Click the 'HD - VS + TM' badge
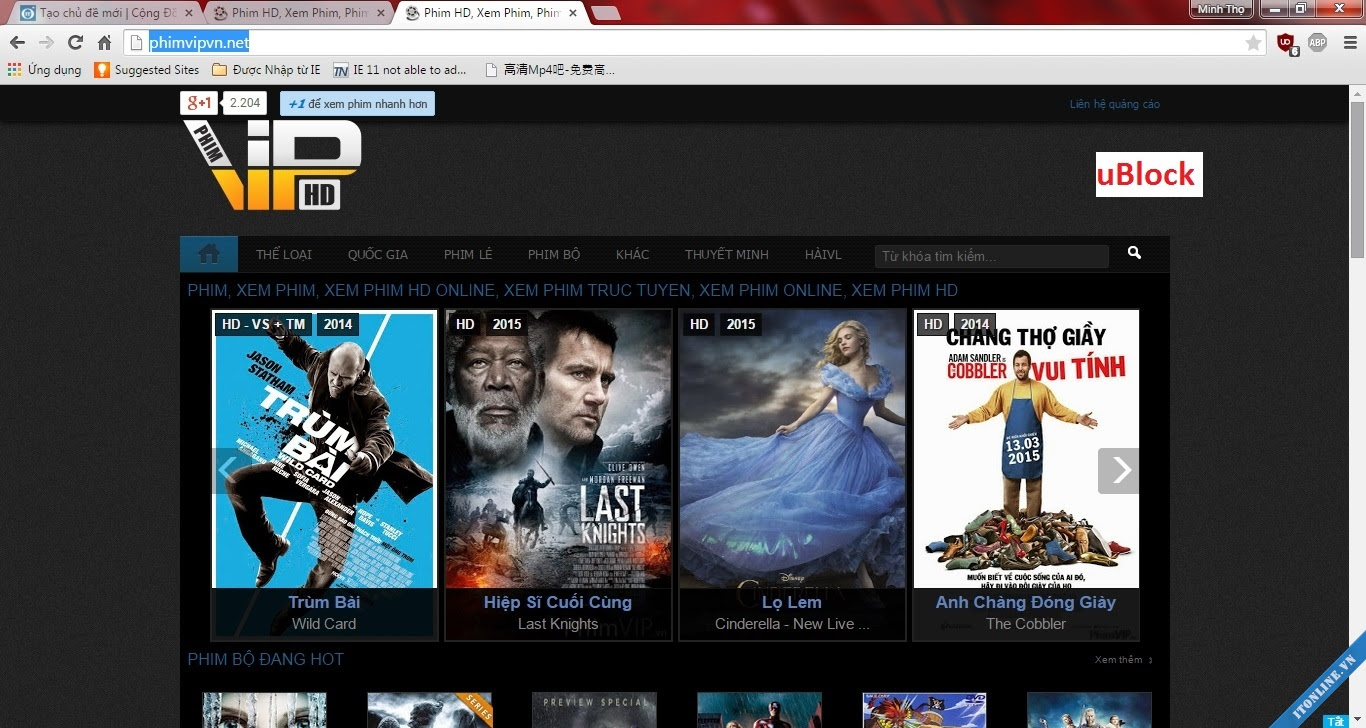Image resolution: width=1366 pixels, height=728 pixels. (264, 324)
